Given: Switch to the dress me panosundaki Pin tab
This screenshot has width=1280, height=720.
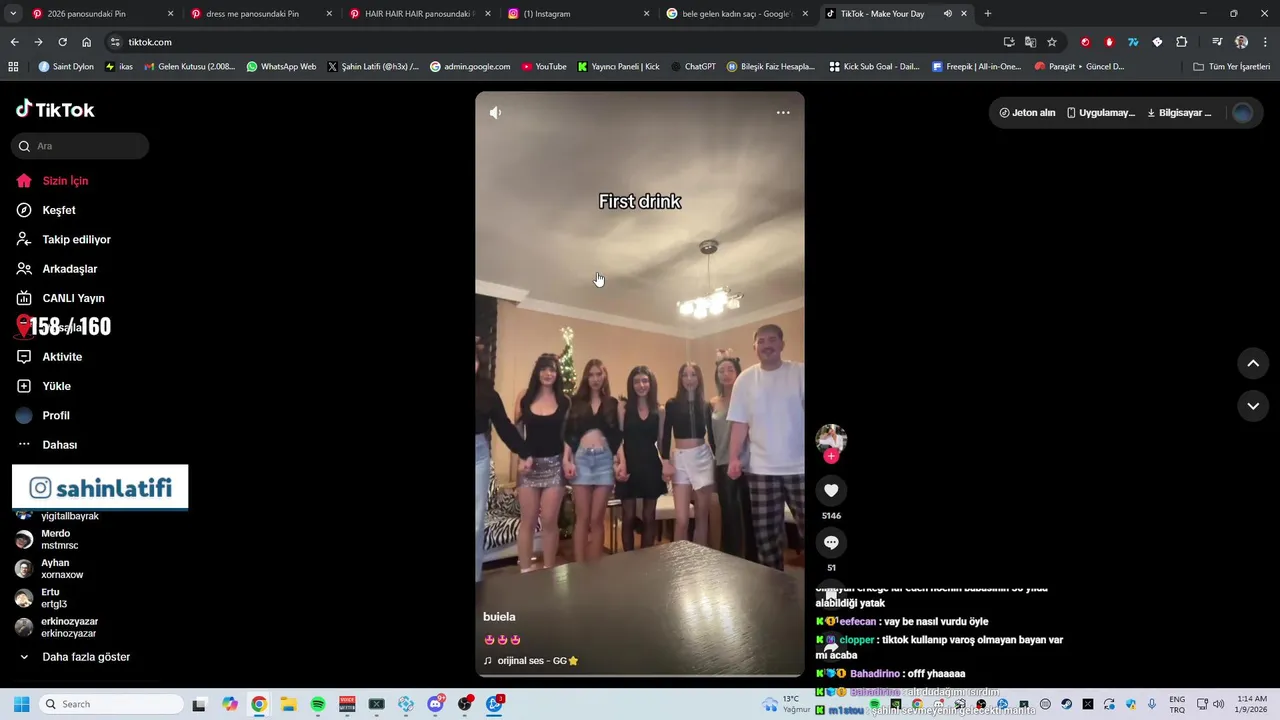Looking at the screenshot, I should (x=260, y=14).
